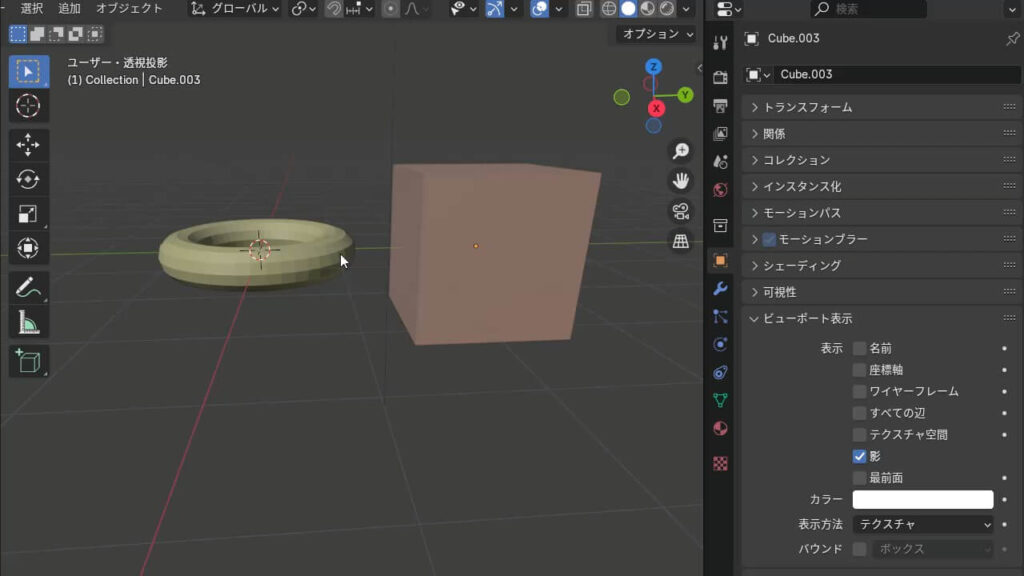Pick the Rotate tool
This screenshot has width=1024, height=576.
28,180
